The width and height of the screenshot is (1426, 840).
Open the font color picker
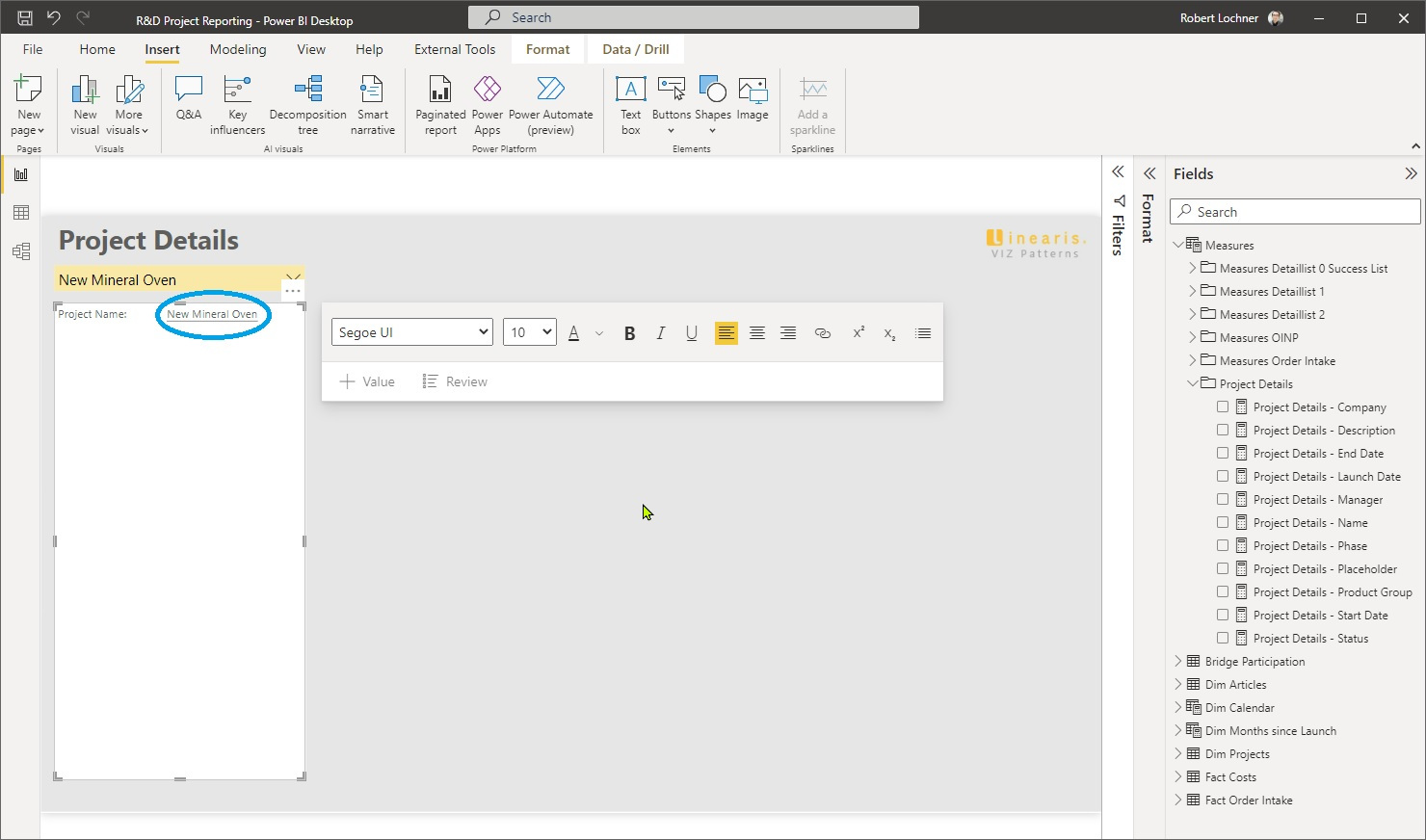tap(573, 332)
